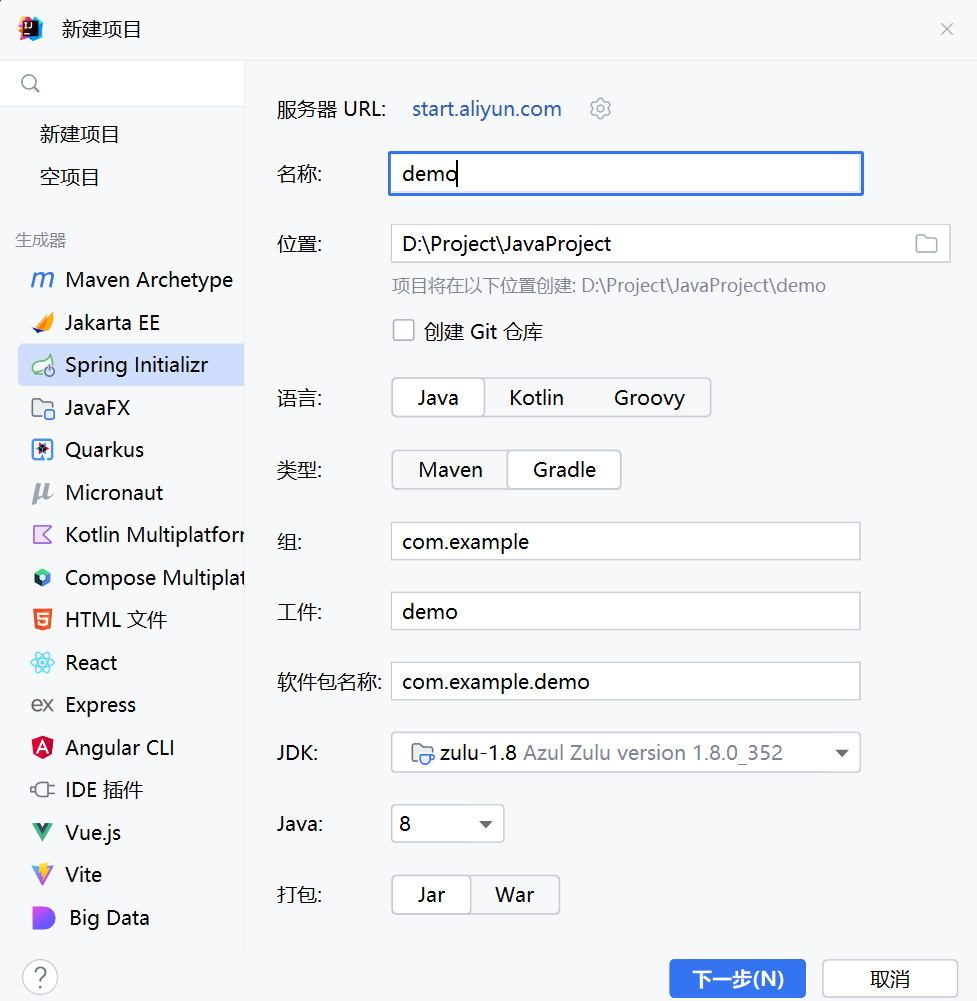Screen dimensions: 977x1001
Task: Click the Maven Archetype generator icon
Action: (x=42, y=280)
